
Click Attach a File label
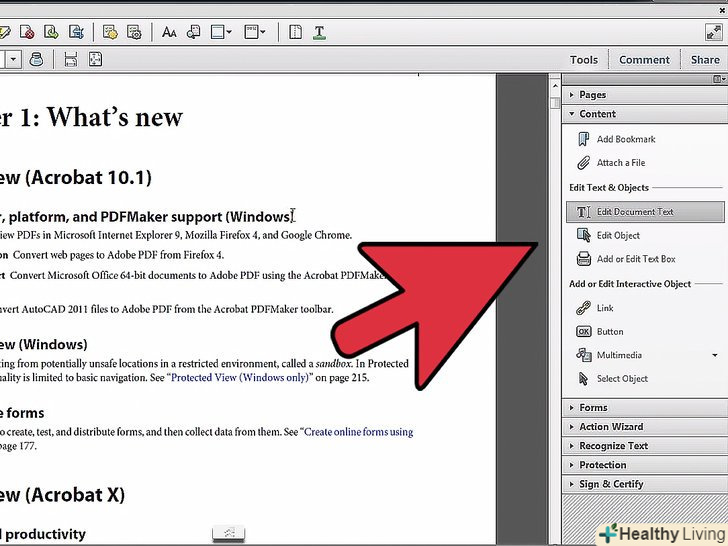pos(621,163)
